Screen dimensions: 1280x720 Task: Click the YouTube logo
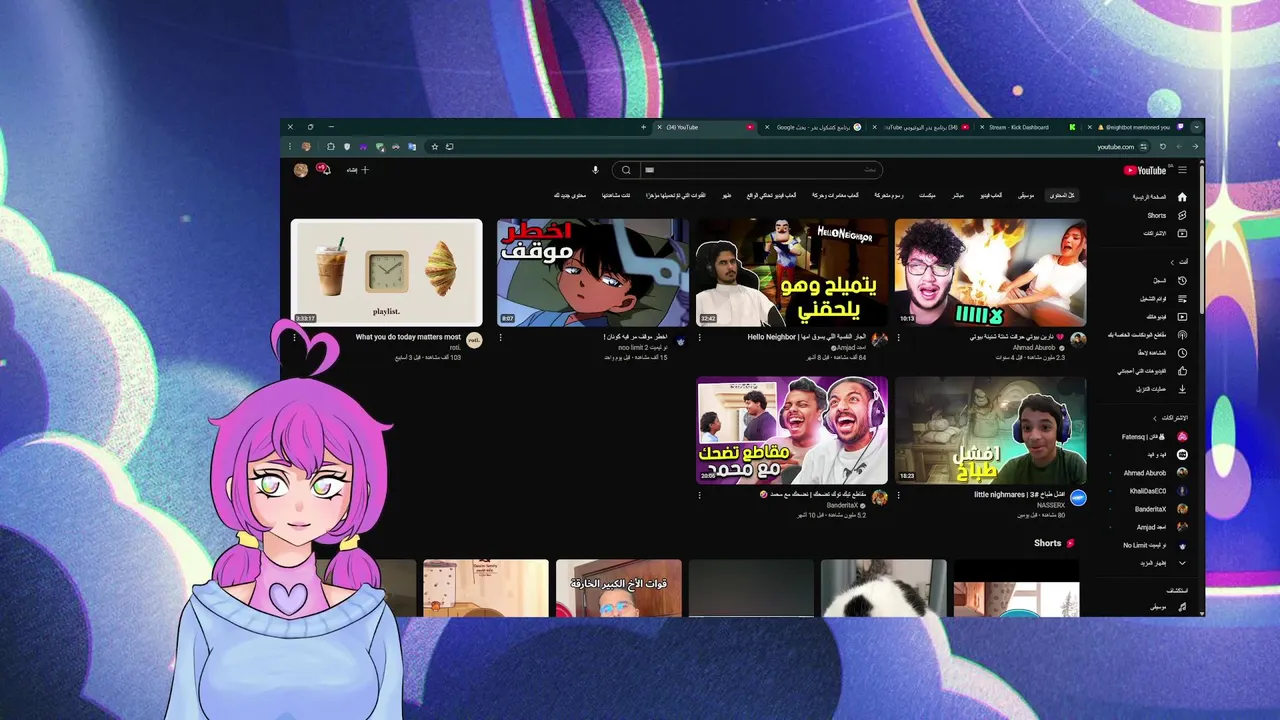(x=1145, y=170)
